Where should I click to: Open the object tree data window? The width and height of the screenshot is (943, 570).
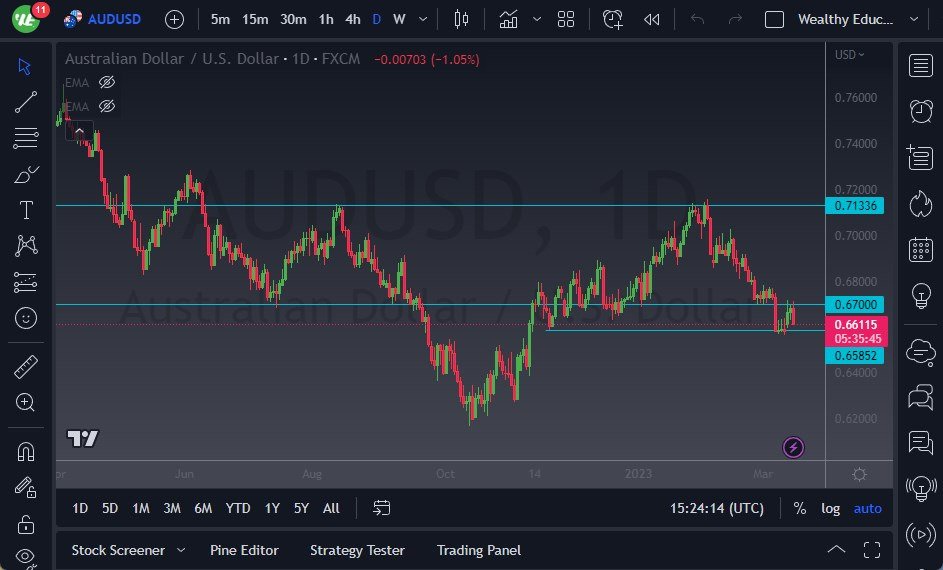(921, 158)
